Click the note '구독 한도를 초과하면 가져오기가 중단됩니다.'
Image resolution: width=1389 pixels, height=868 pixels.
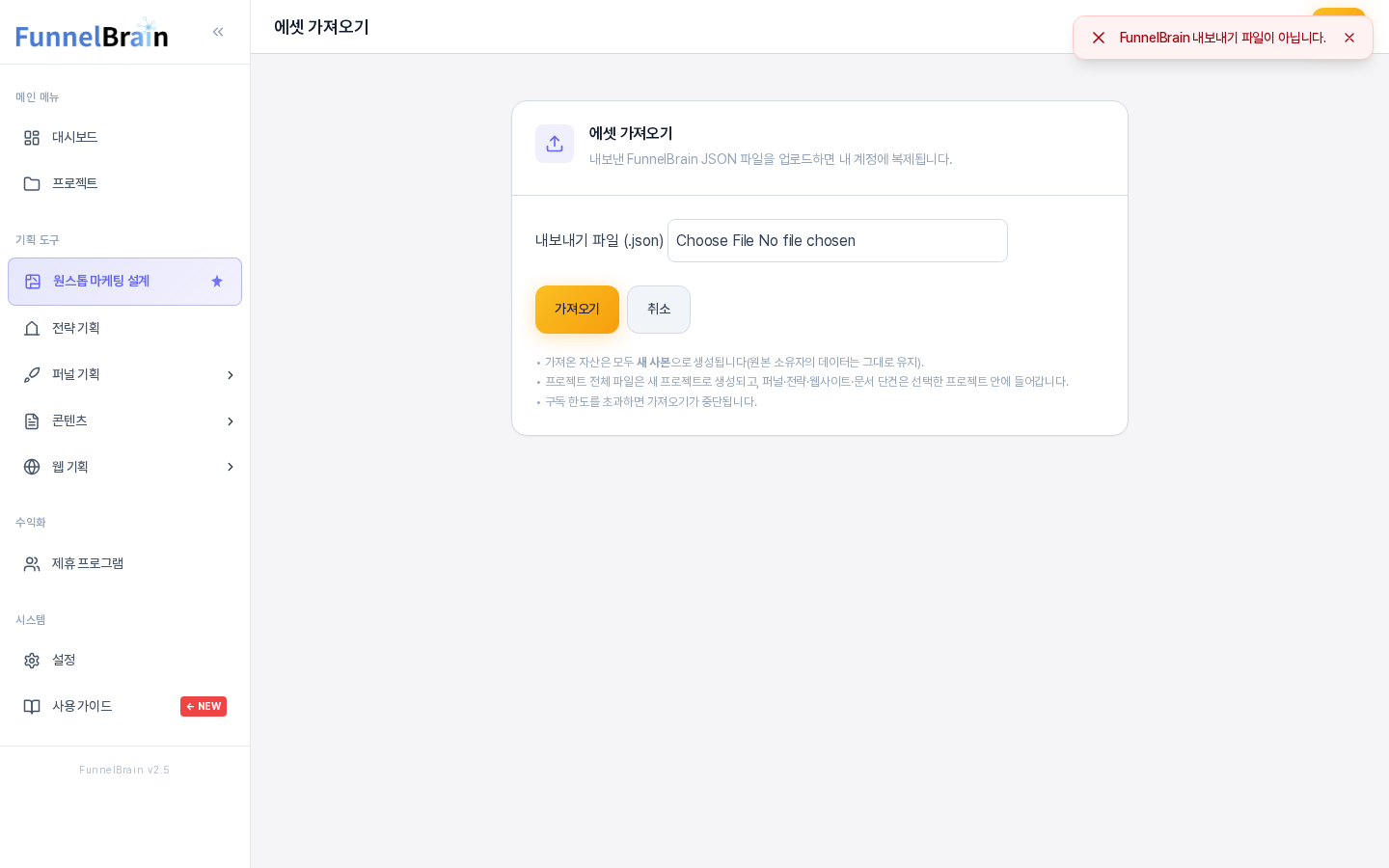point(651,402)
